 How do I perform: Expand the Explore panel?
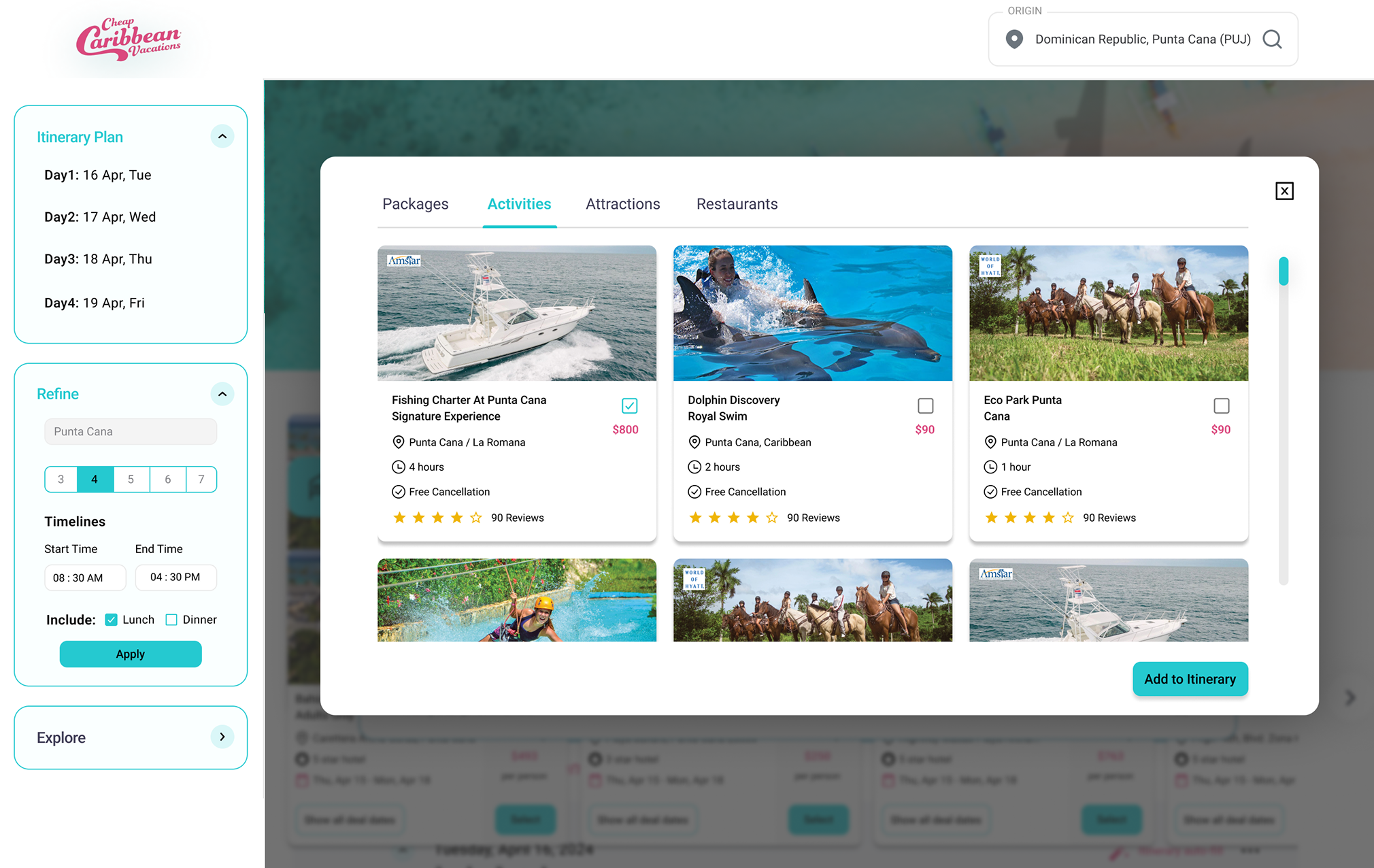coord(222,737)
